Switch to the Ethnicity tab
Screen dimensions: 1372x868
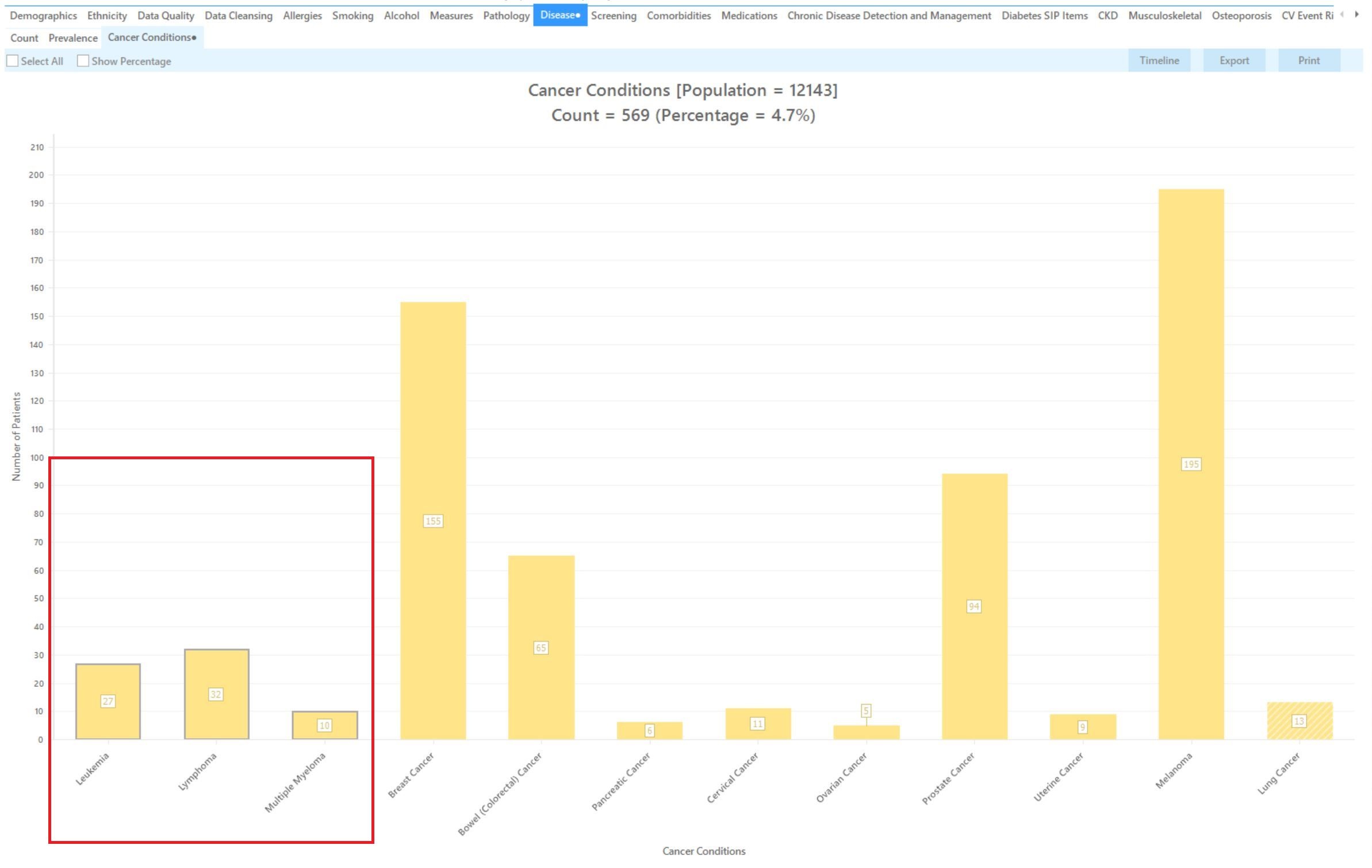107,16
